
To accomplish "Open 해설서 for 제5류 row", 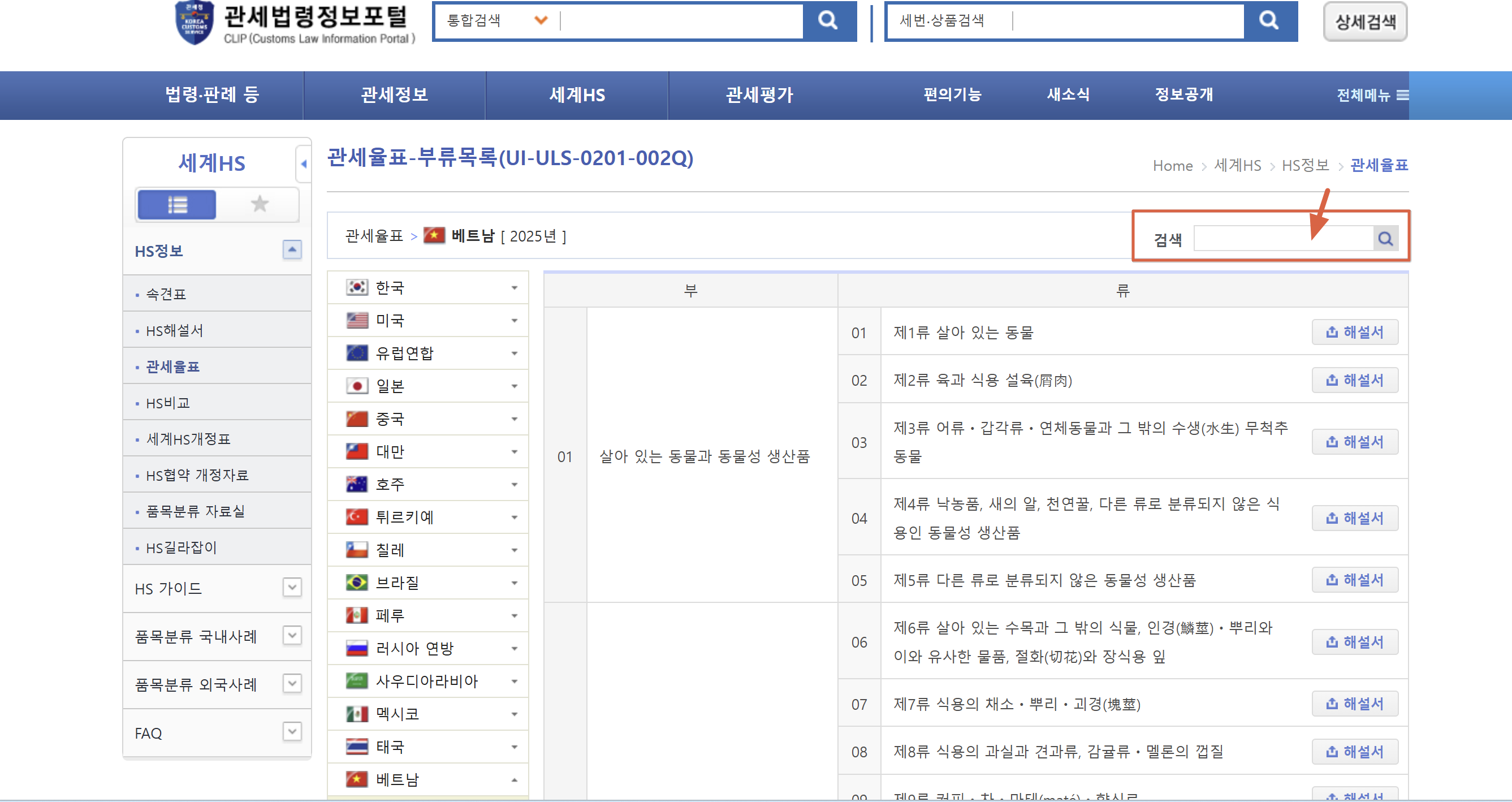I will pos(1355,580).
